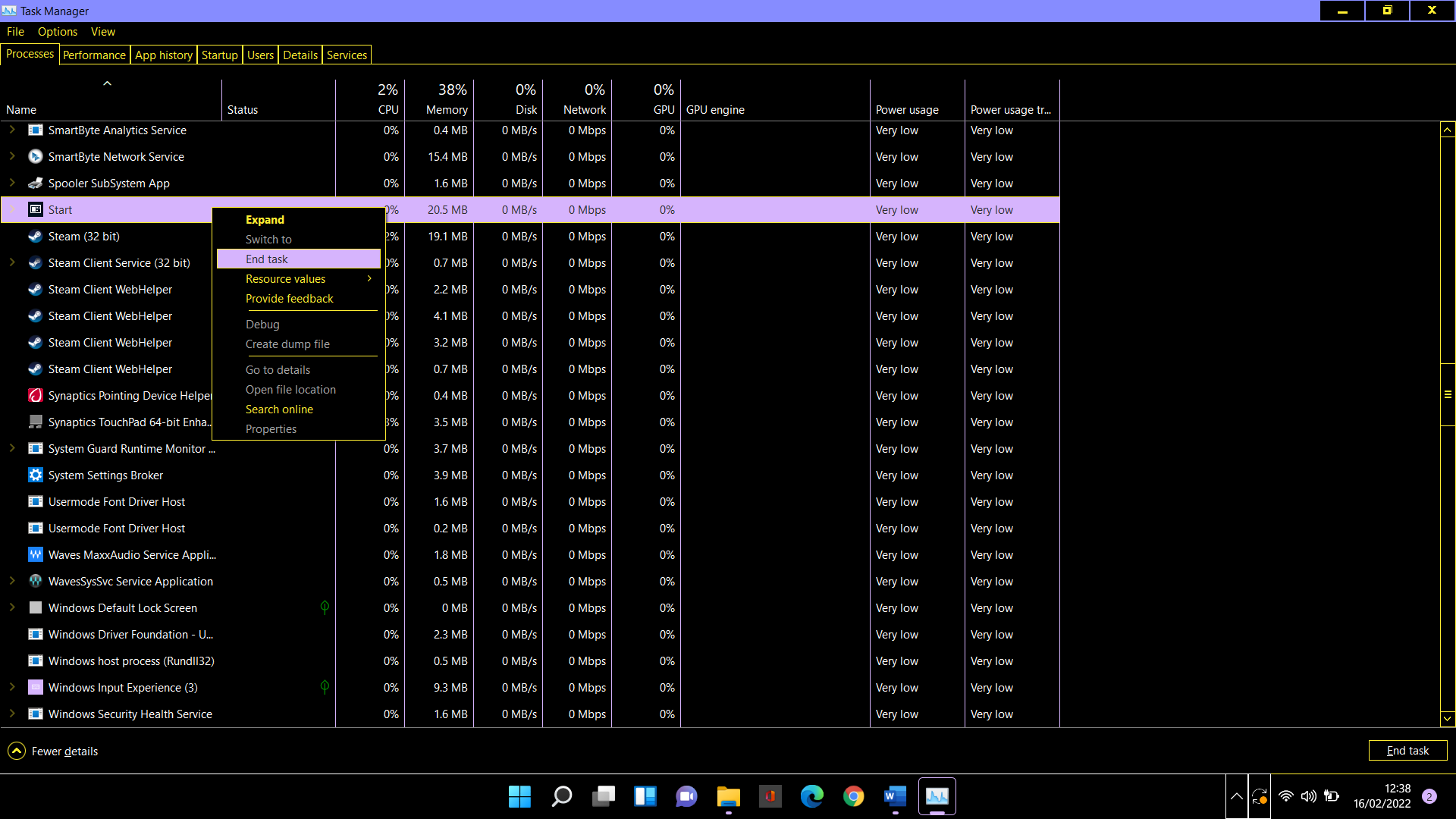Screen dimensions: 1456x819
Task: Click the Windows Input Experience icon
Action: click(x=35, y=688)
